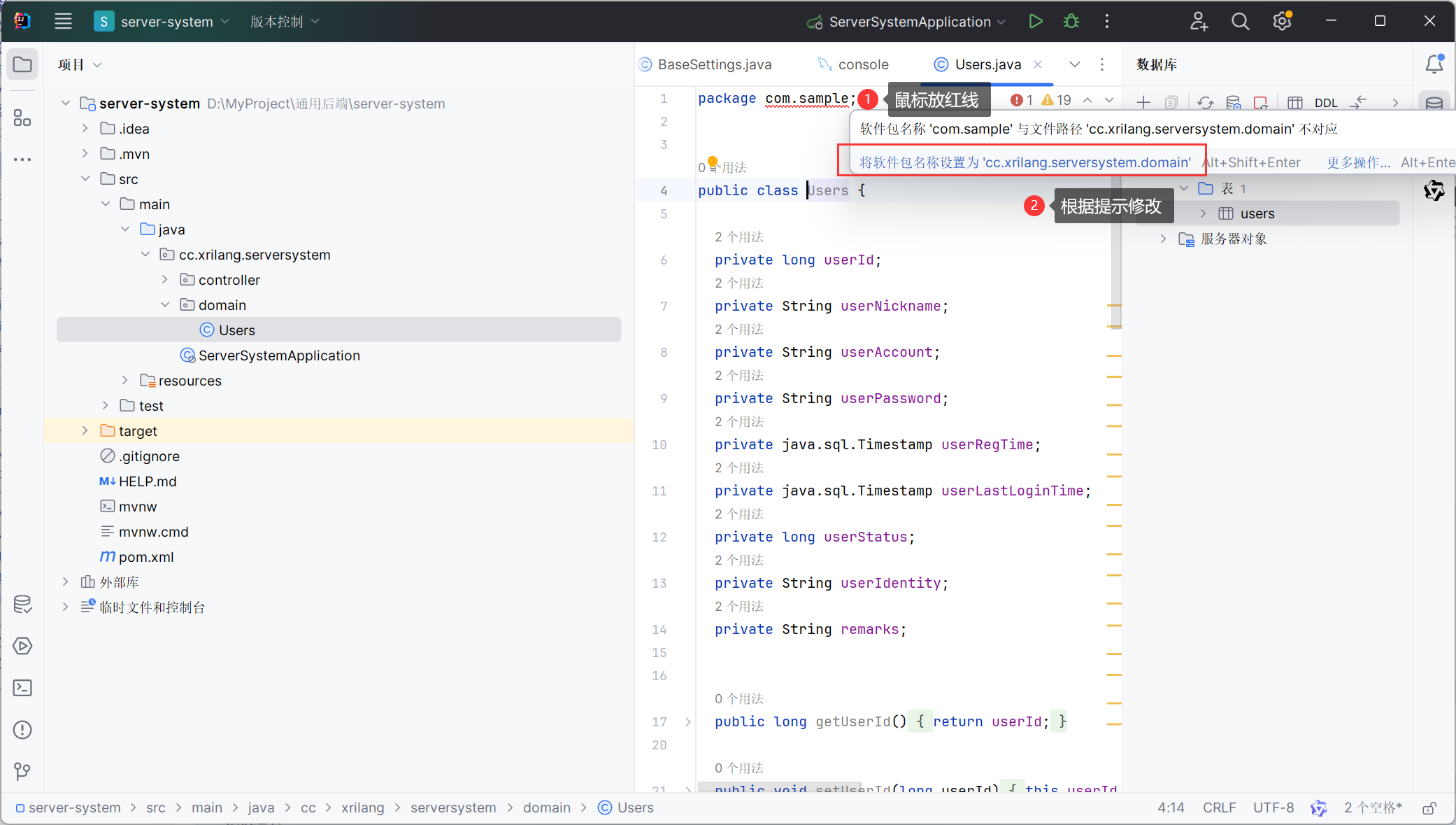Click the AI status icon in status bar
The width and height of the screenshot is (1456, 825).
click(1318, 808)
